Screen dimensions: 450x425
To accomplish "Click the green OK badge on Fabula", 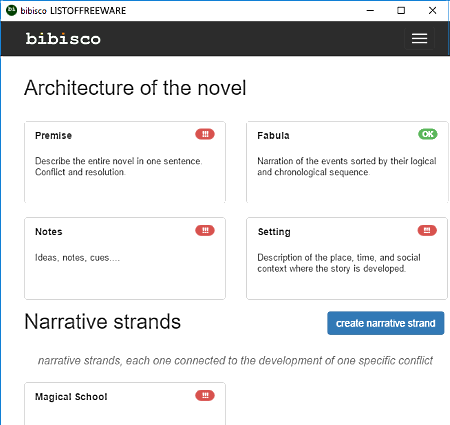I will 428,134.
